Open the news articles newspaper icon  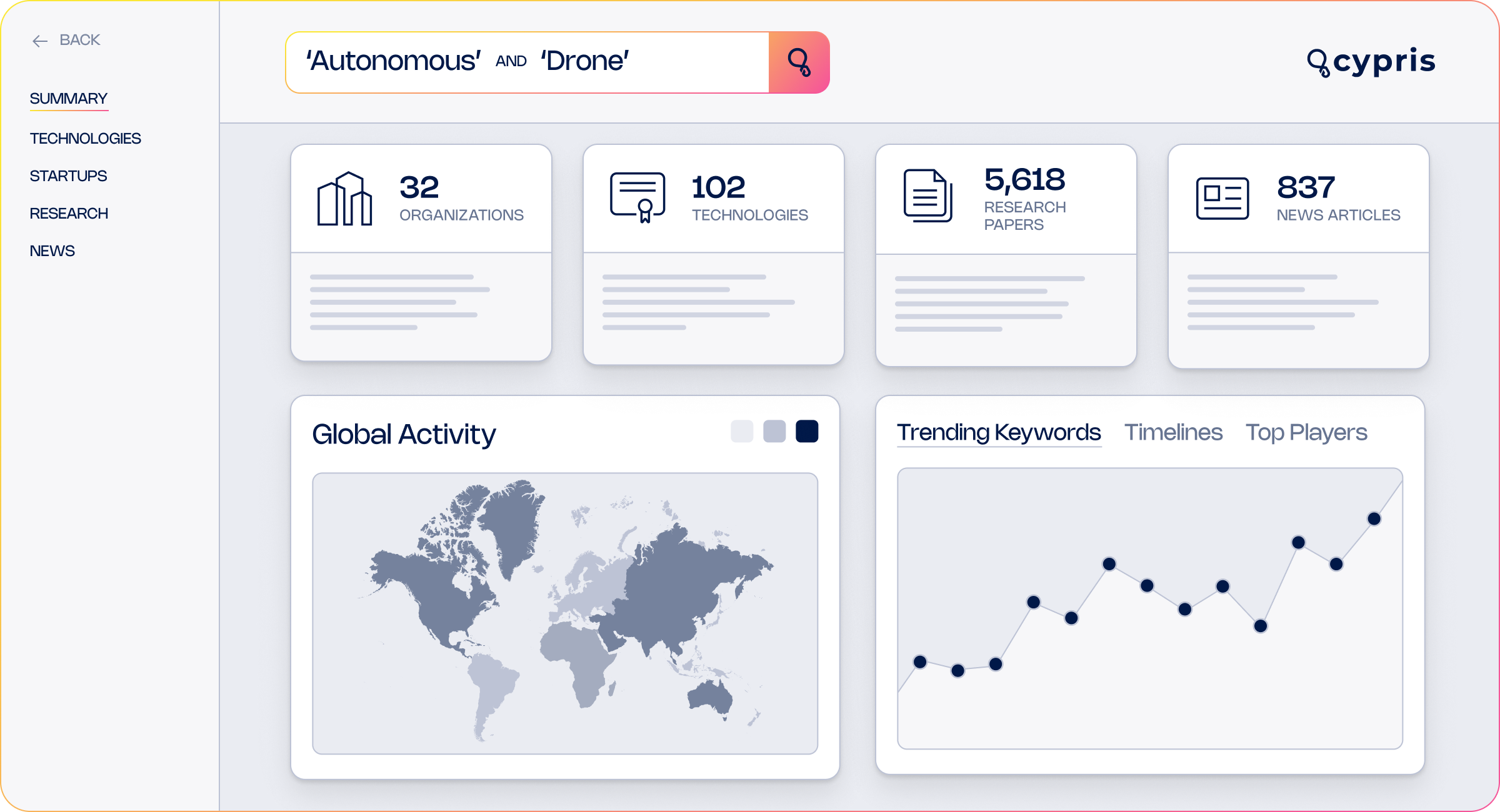pyautogui.click(x=1222, y=199)
